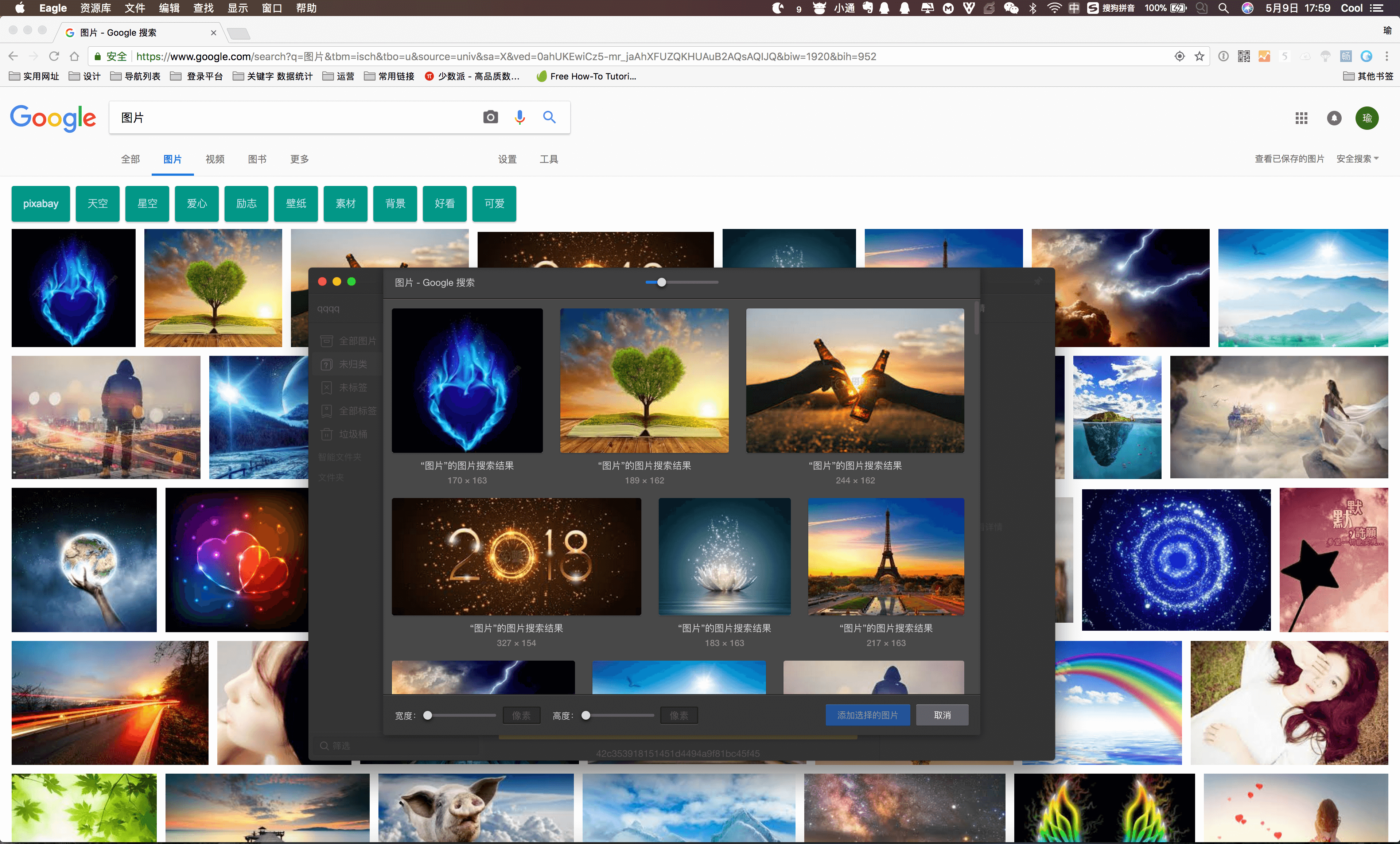Open the Google account avatar
The height and width of the screenshot is (844, 1400).
(x=1367, y=118)
